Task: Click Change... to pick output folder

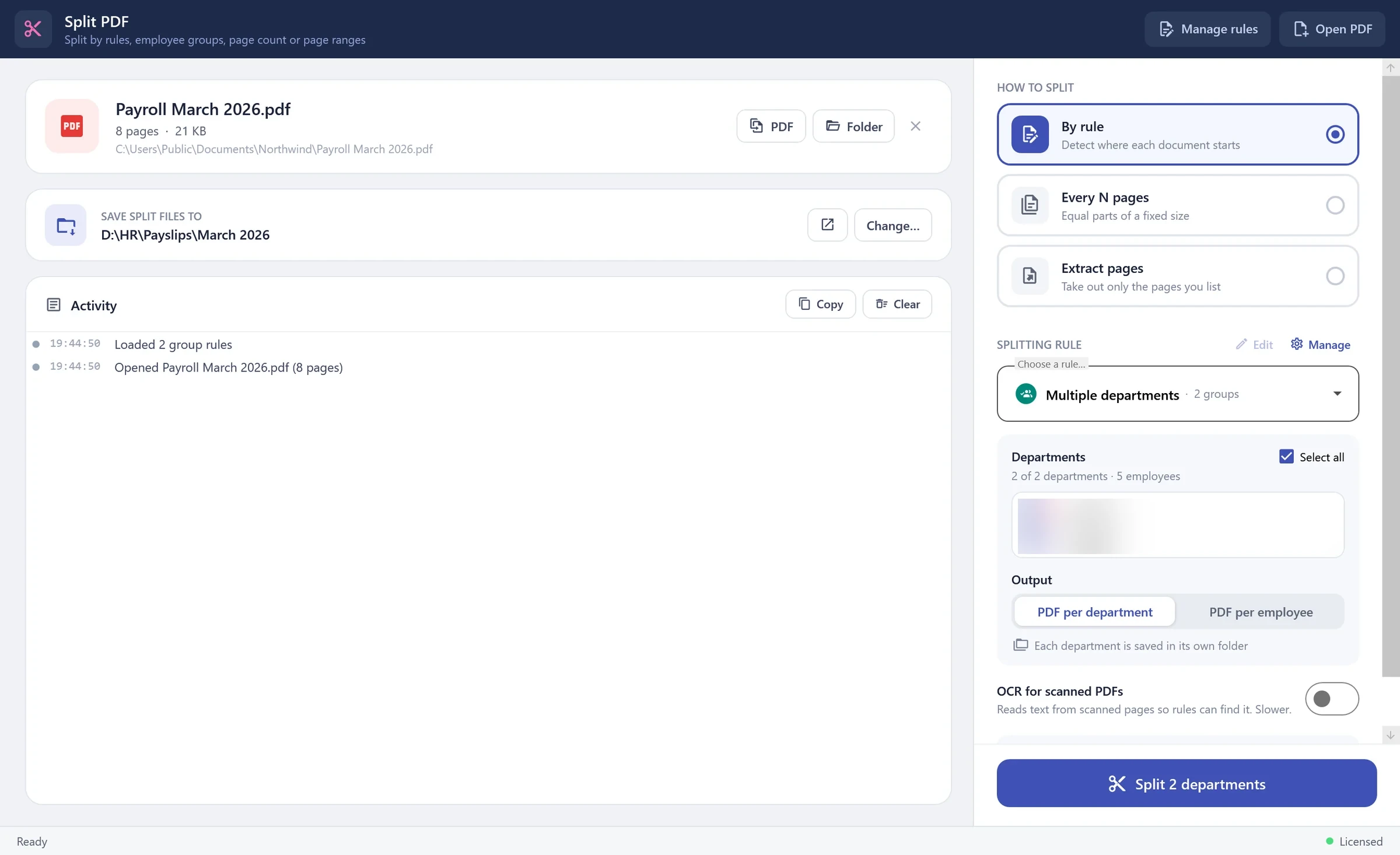Action: pos(892,225)
